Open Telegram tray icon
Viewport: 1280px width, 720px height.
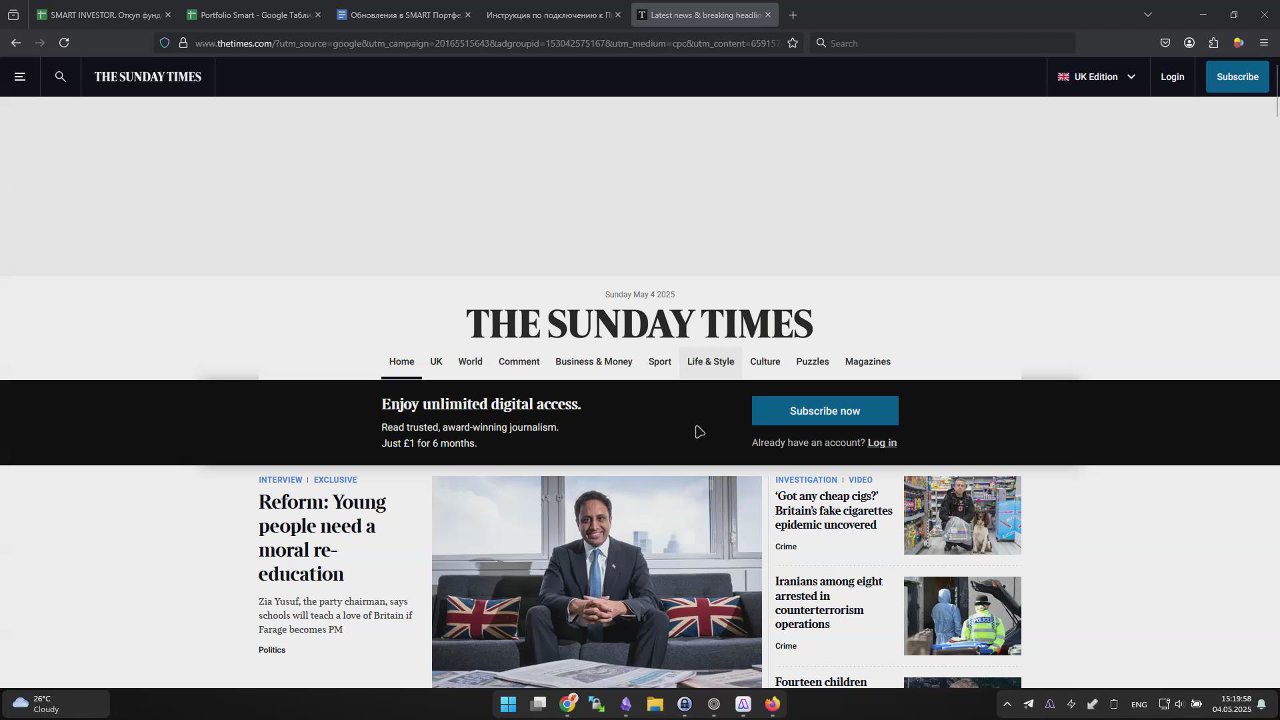pos(1028,704)
